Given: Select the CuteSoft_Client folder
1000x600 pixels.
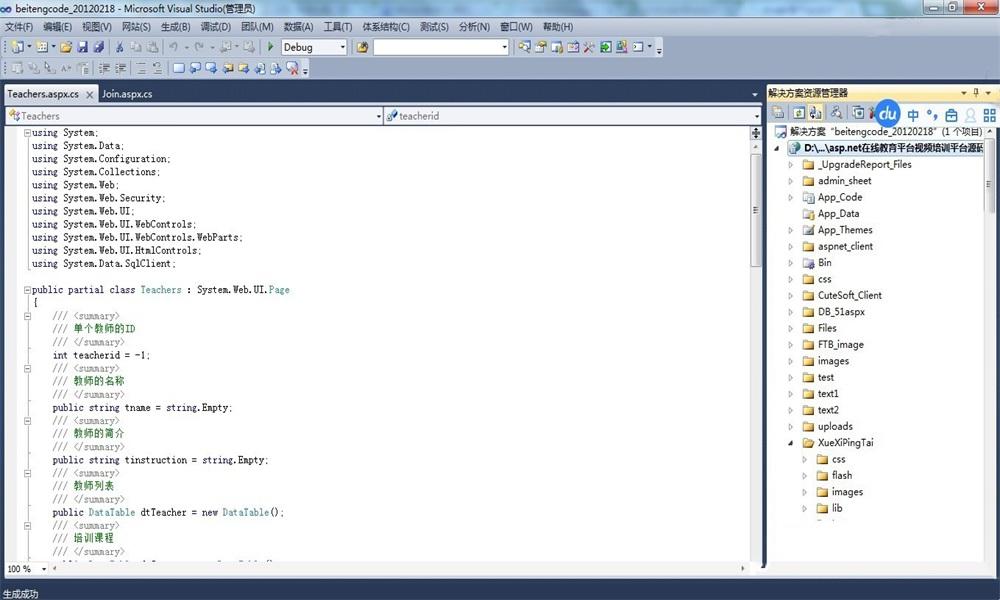Looking at the screenshot, I should pyautogui.click(x=849, y=295).
